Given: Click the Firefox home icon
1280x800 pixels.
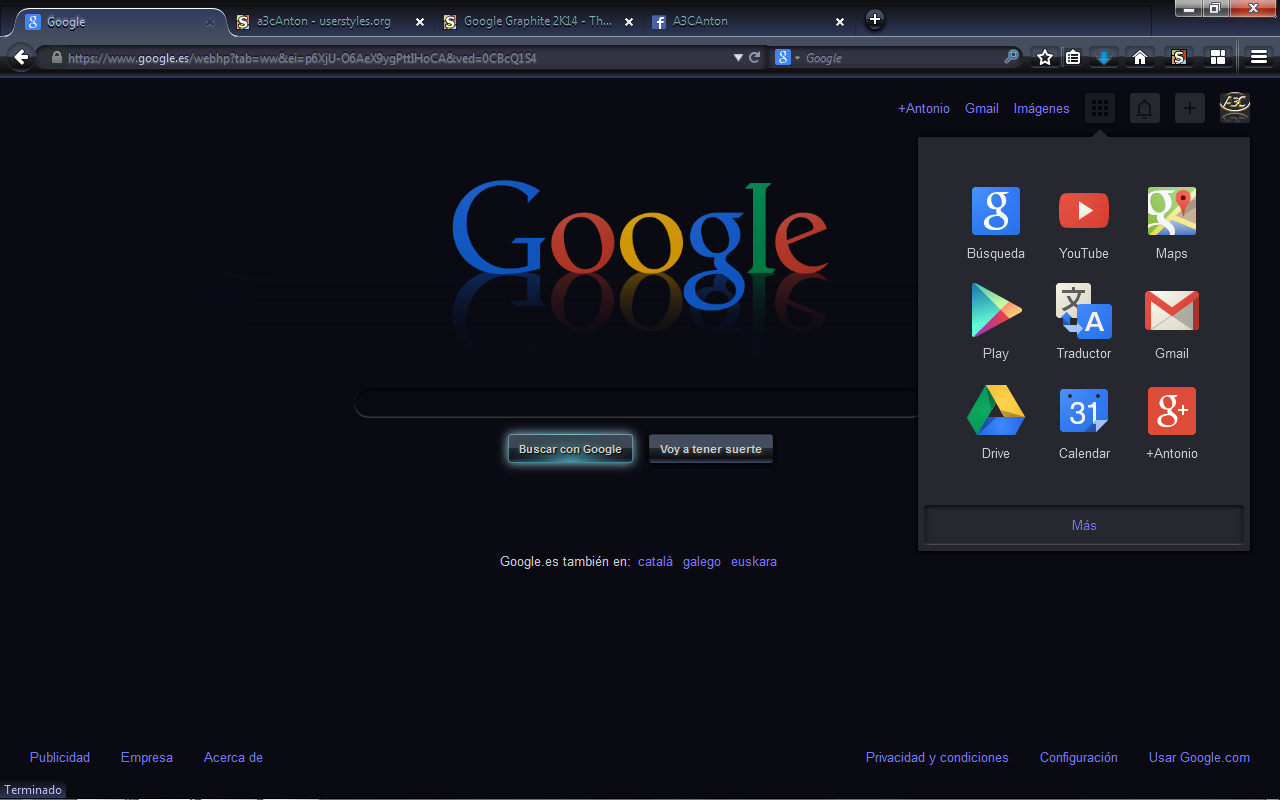Looking at the screenshot, I should (x=1139, y=57).
